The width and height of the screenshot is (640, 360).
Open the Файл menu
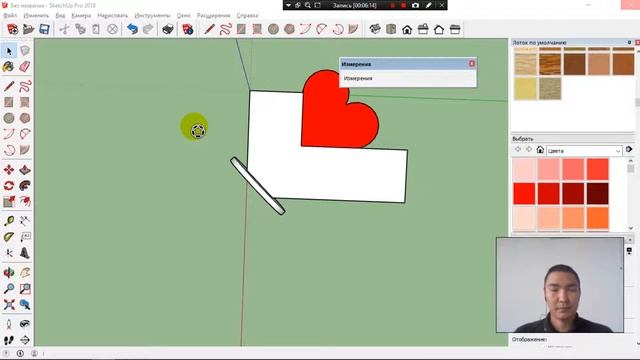point(10,16)
